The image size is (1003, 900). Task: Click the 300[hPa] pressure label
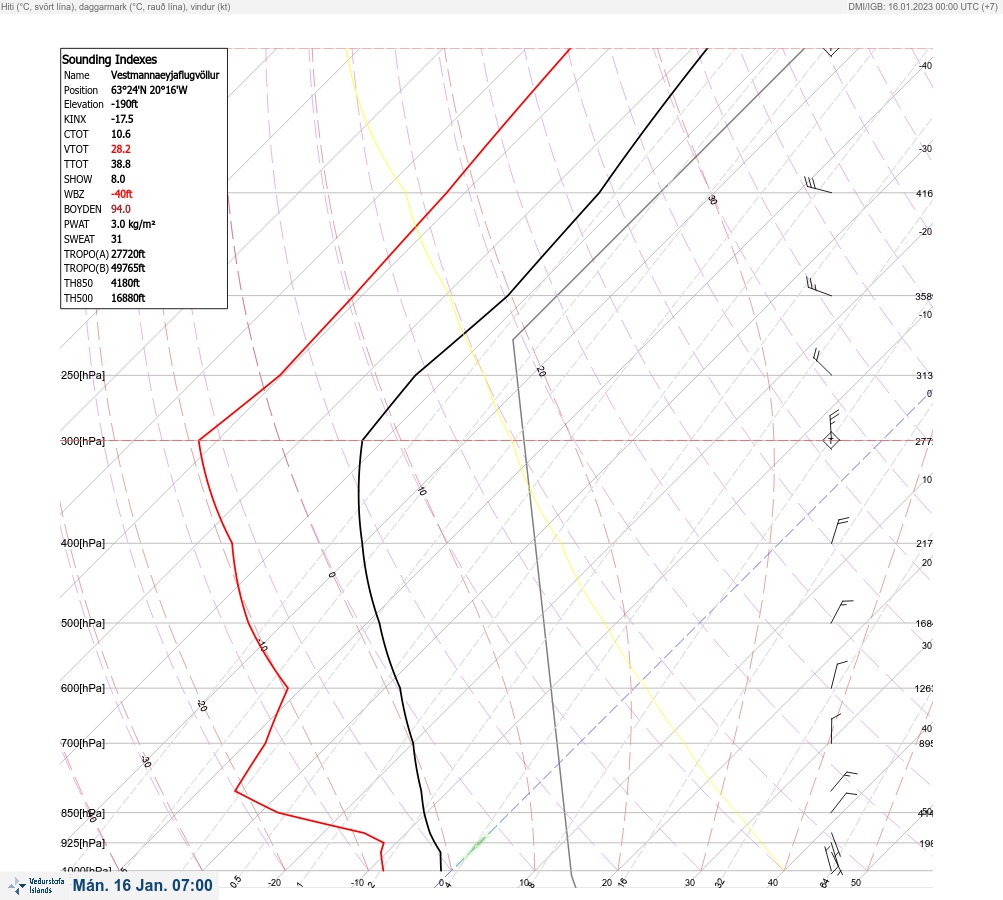(x=83, y=441)
